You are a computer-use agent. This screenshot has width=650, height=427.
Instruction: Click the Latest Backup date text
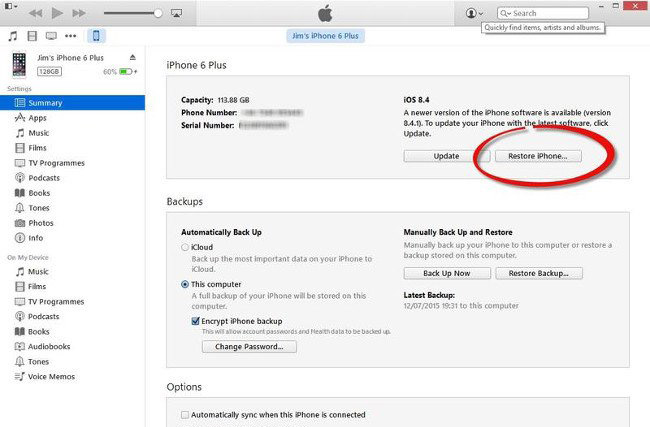(x=461, y=306)
